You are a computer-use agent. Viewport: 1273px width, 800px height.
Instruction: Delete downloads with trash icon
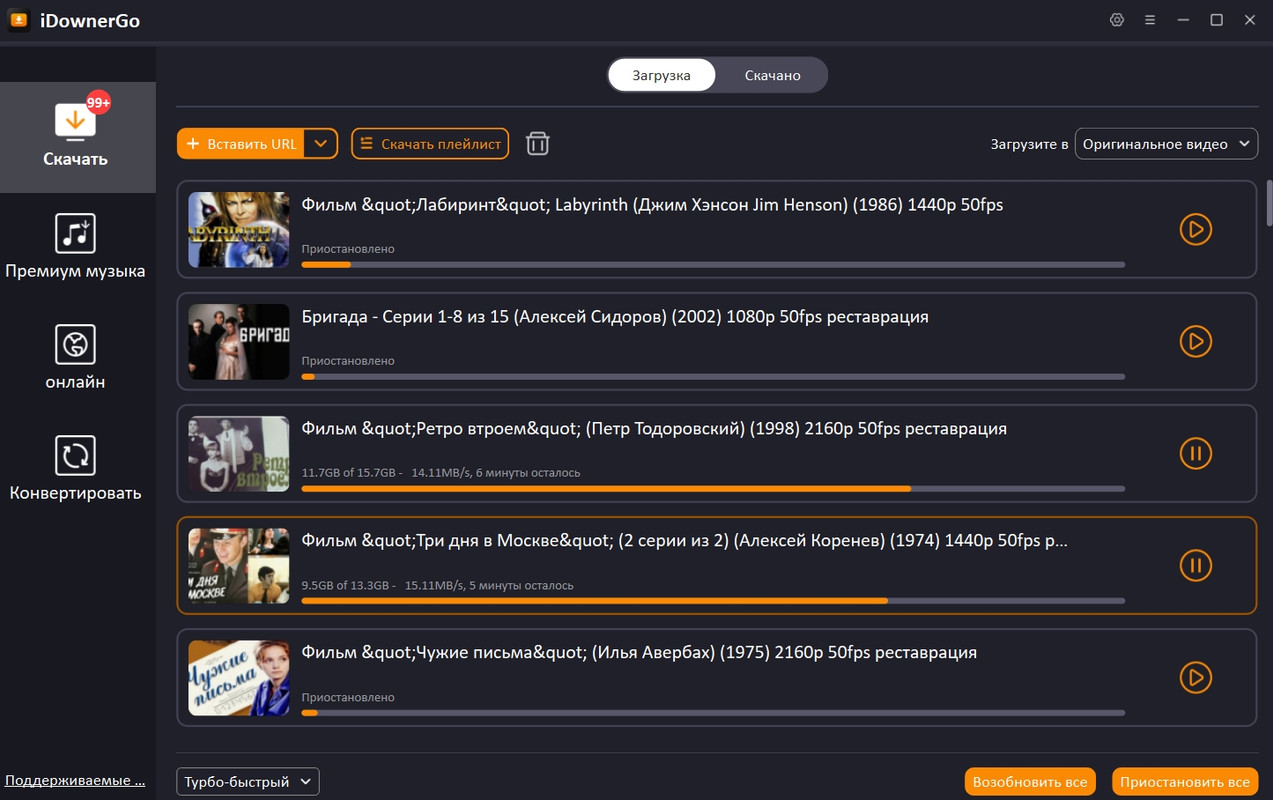coord(538,143)
